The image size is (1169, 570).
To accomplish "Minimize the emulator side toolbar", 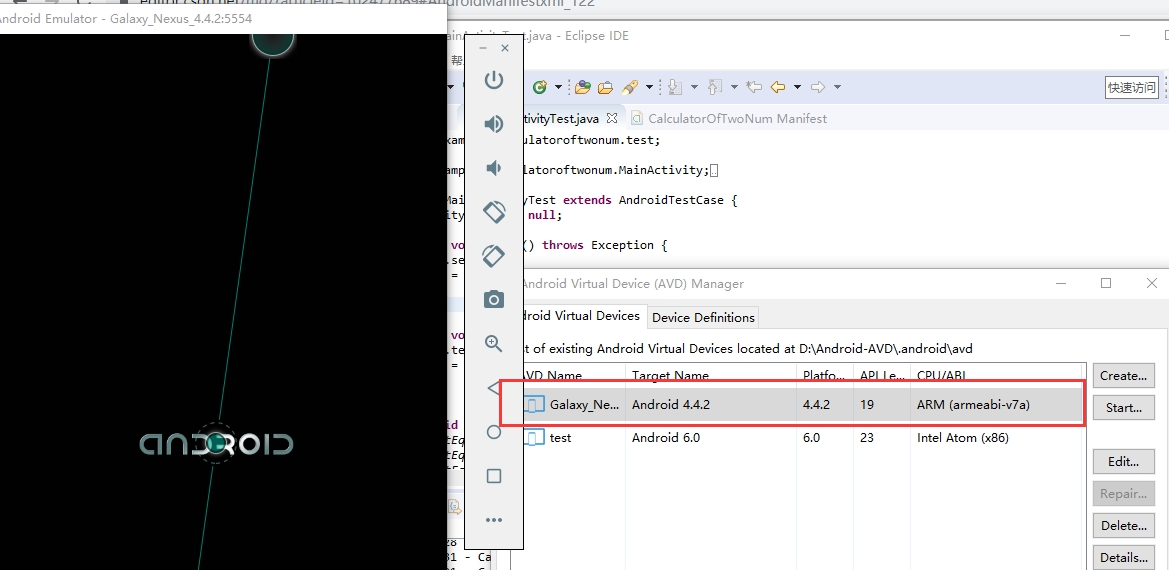I will pyautogui.click(x=483, y=48).
